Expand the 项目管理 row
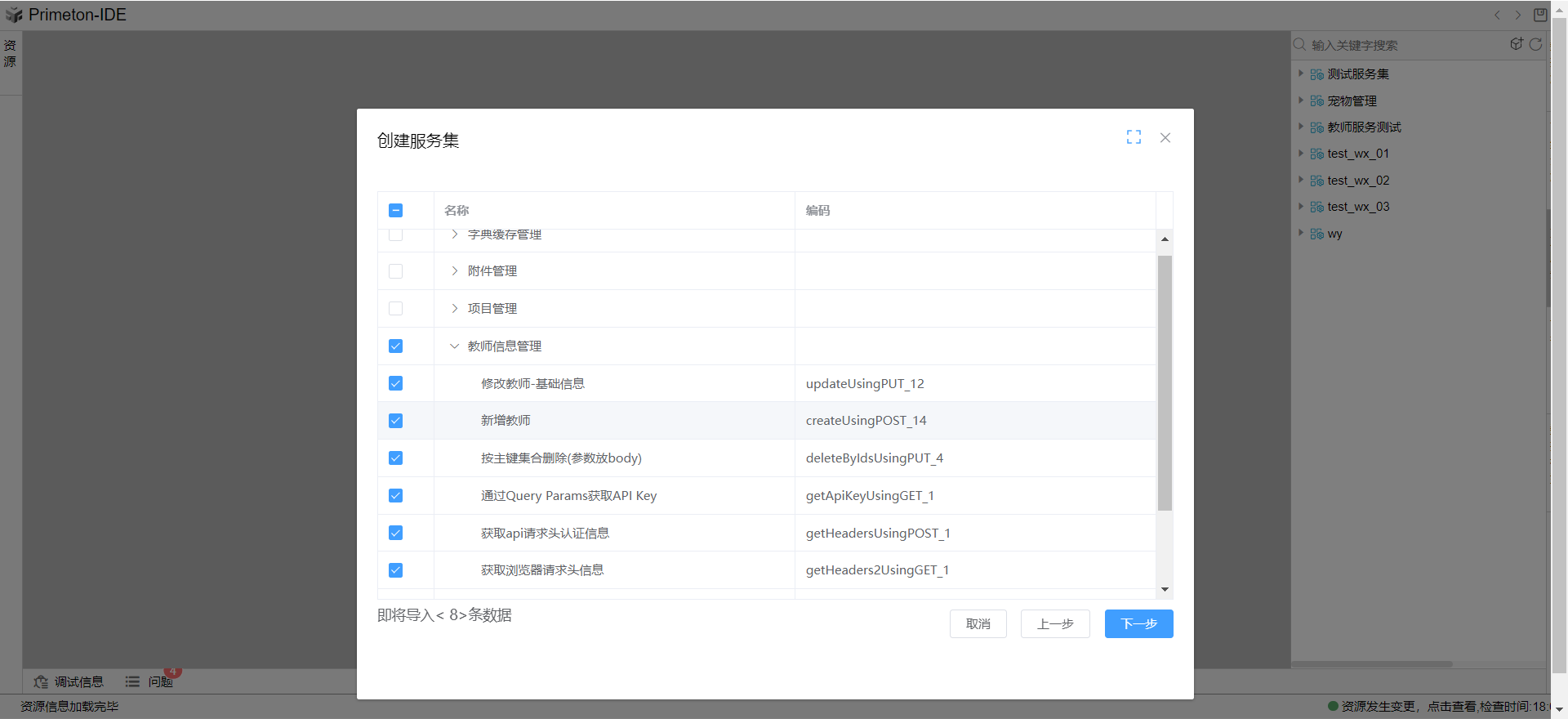Viewport: 1568px width, 719px height. [x=455, y=309]
